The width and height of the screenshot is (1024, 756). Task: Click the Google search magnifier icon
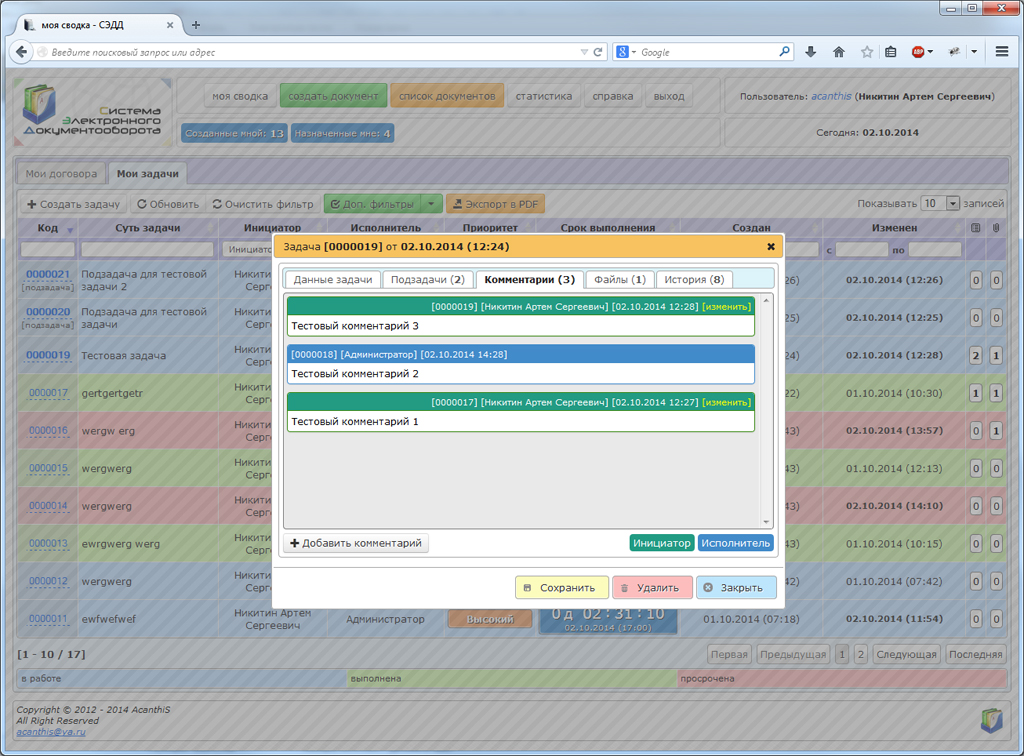coord(784,52)
